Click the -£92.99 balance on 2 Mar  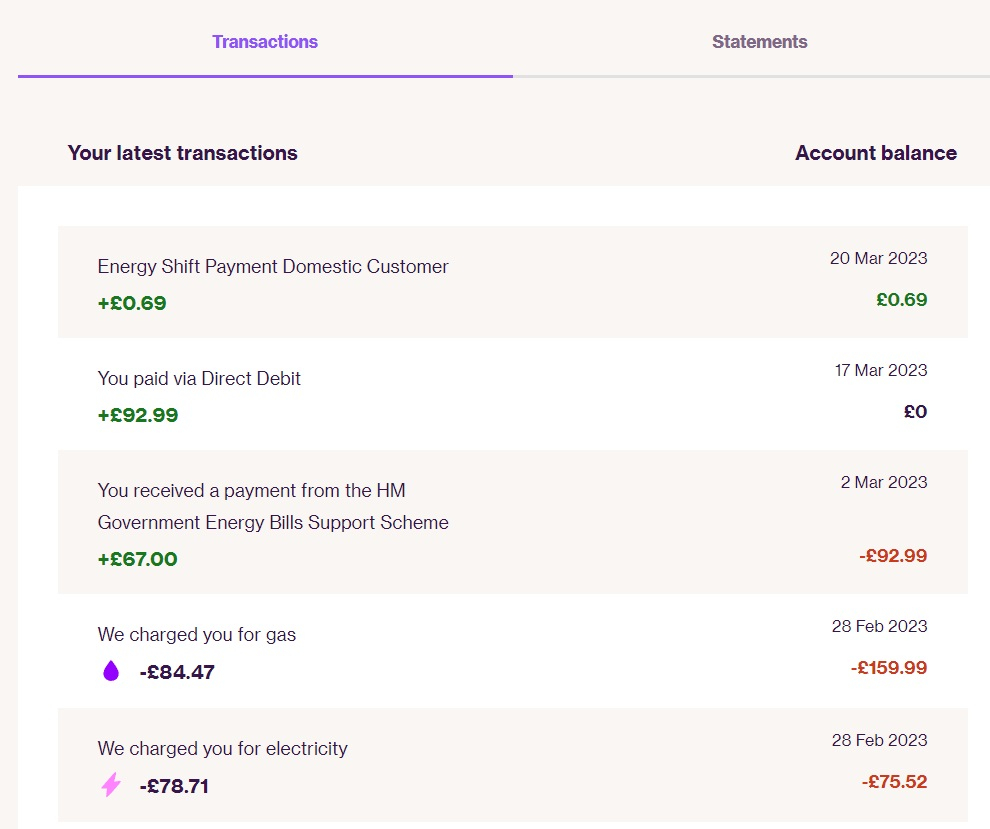pos(893,556)
